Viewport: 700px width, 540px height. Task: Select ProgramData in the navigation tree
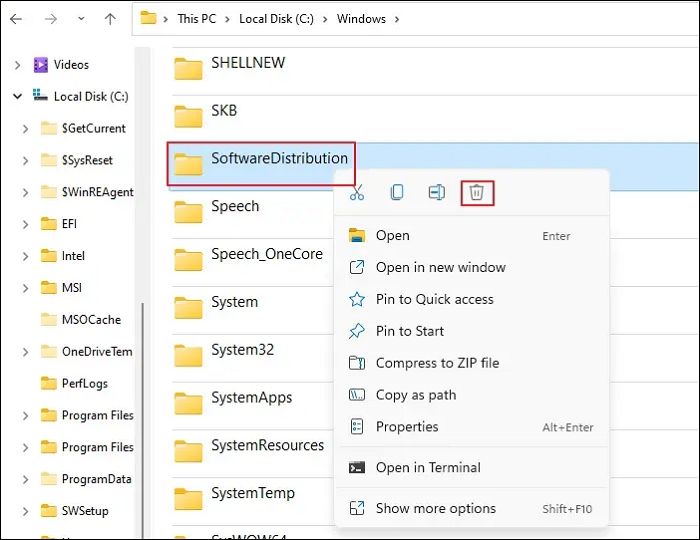96,479
